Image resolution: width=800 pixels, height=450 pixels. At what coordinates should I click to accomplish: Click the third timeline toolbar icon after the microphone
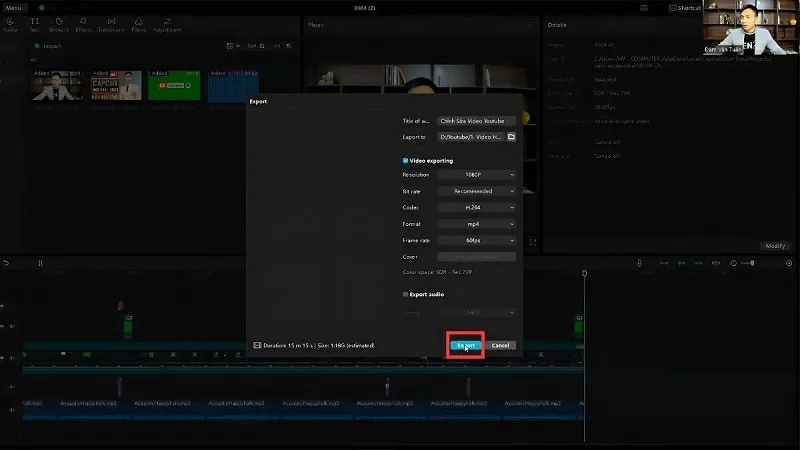[698, 263]
